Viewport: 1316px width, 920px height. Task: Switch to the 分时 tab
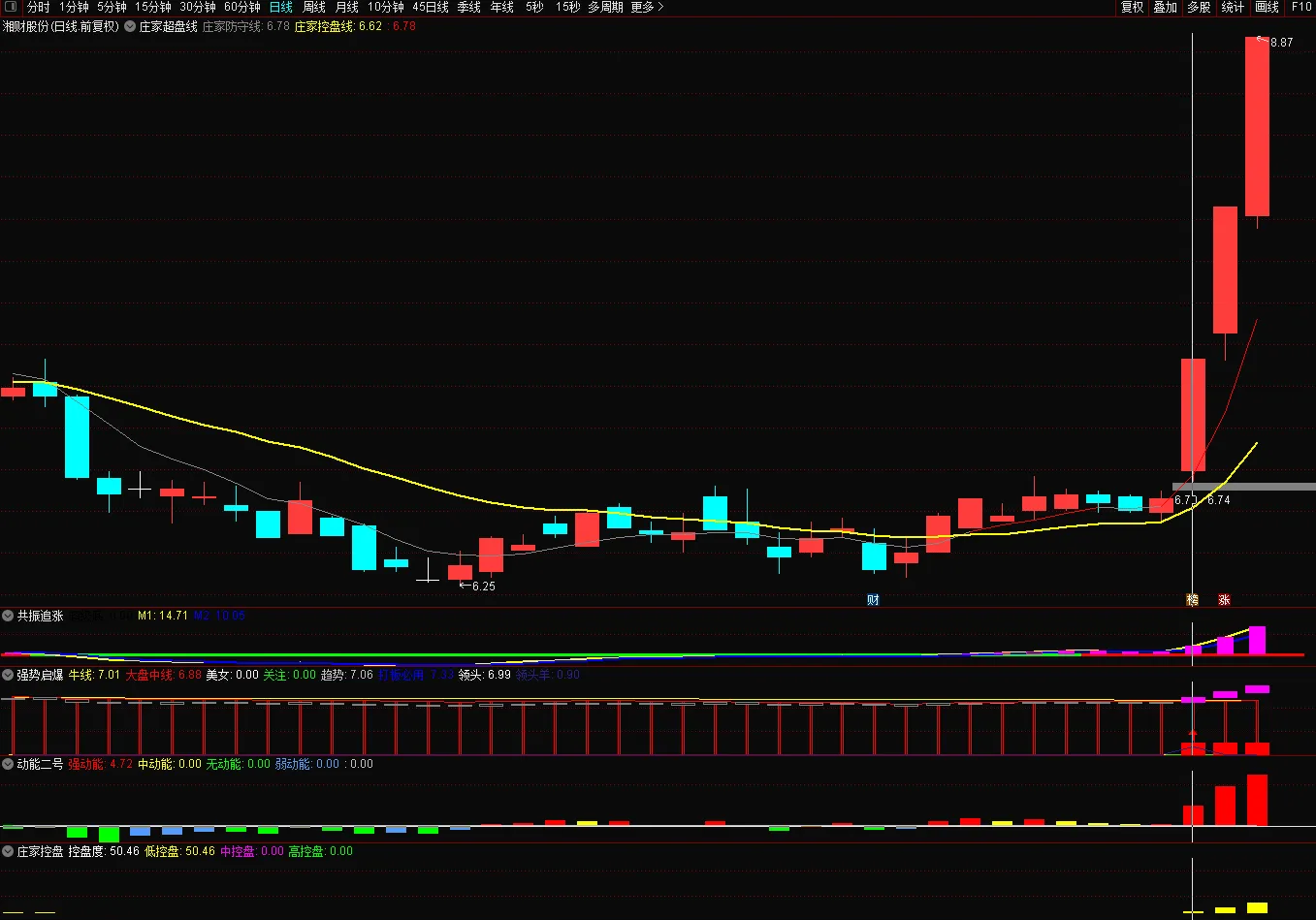click(38, 7)
